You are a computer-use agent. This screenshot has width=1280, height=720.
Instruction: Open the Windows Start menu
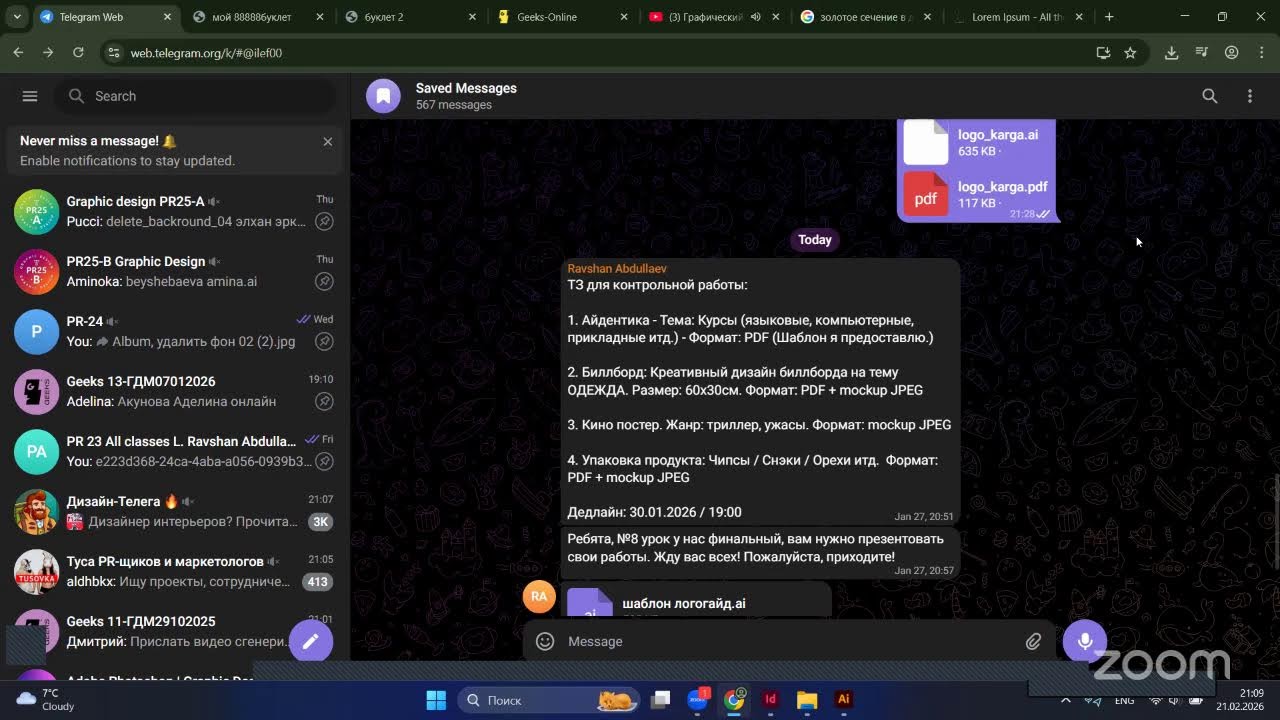tap(436, 700)
